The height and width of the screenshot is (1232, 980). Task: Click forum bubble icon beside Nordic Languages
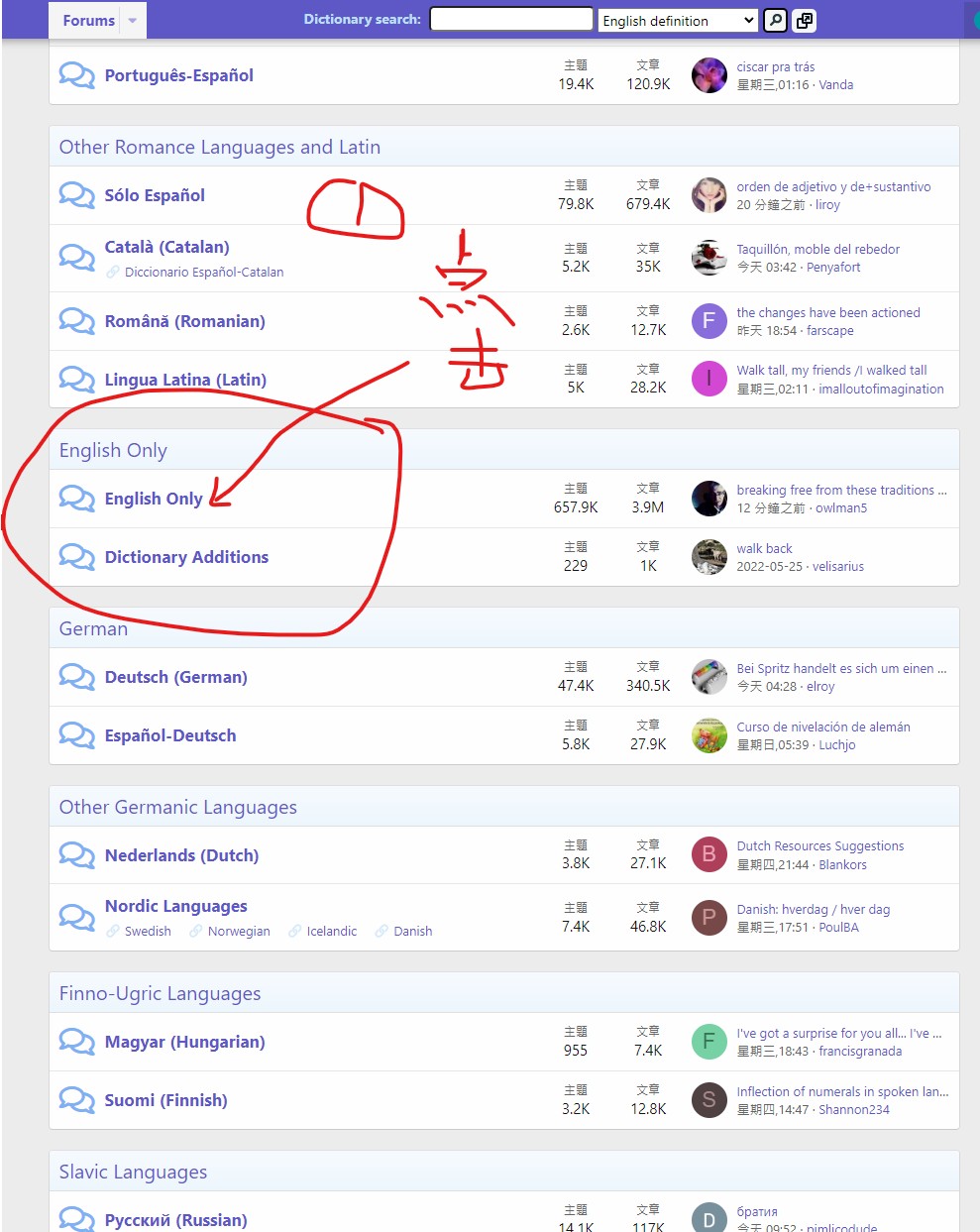76,917
